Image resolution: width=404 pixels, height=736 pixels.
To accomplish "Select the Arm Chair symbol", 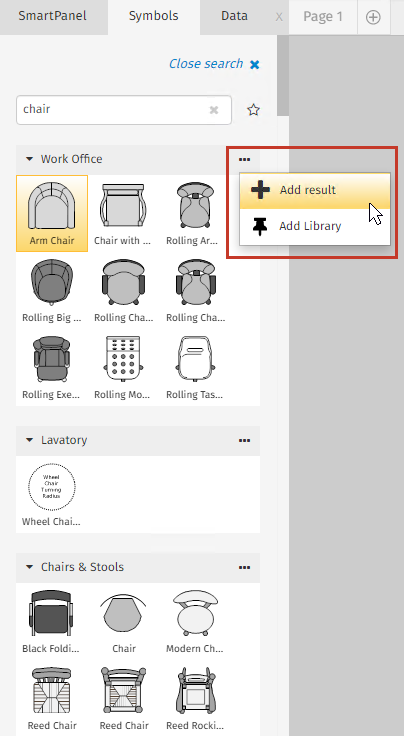I will point(52,214).
